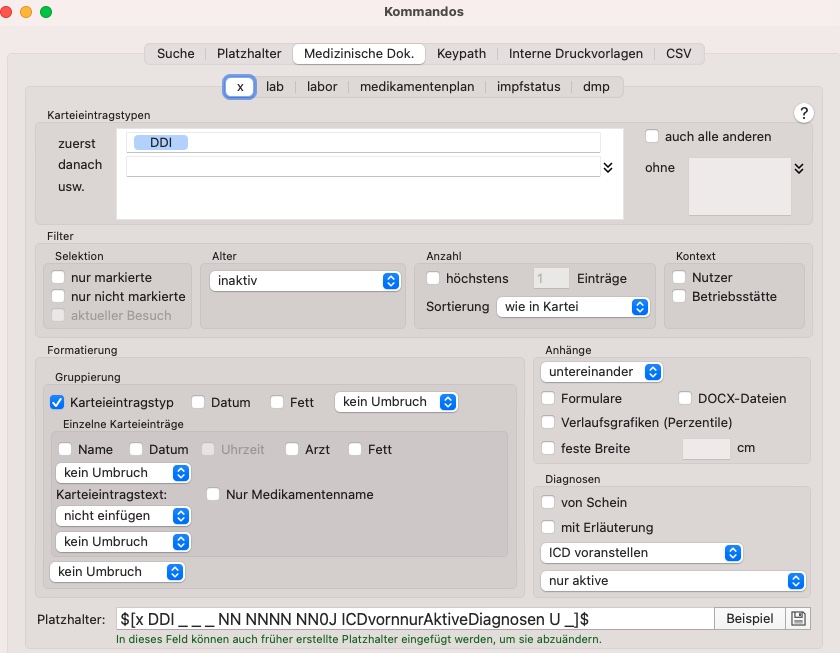Click the yellow minimize window button

pos(26,12)
